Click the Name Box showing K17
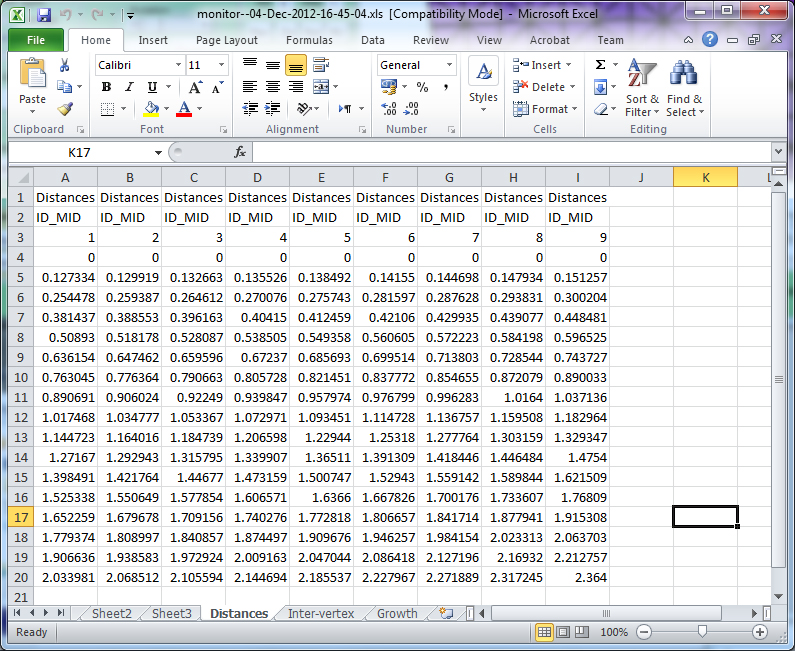This screenshot has width=795, height=651. point(80,152)
